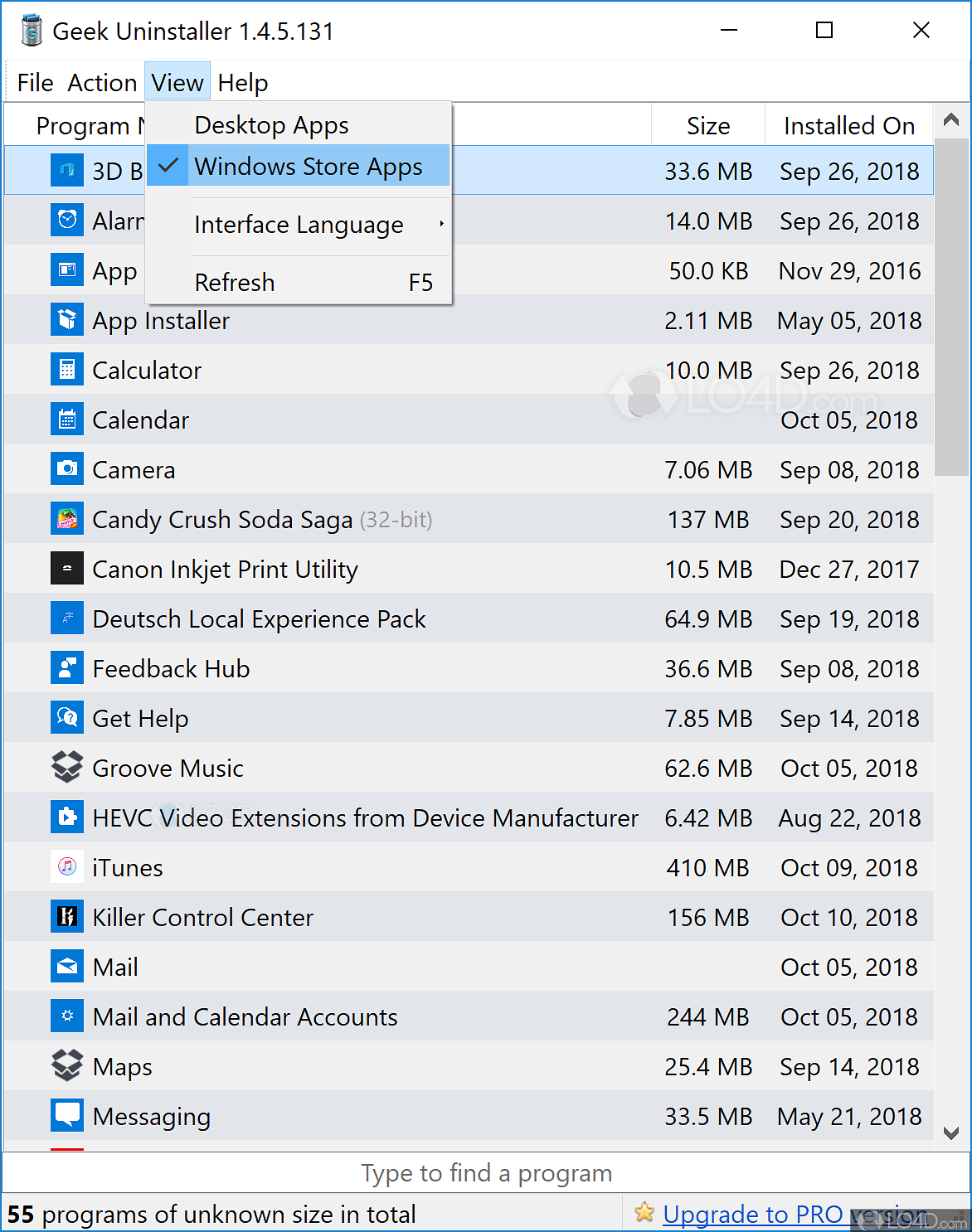The width and height of the screenshot is (972, 1232).
Task: Enable the Desktop Apps view
Action: [x=271, y=124]
